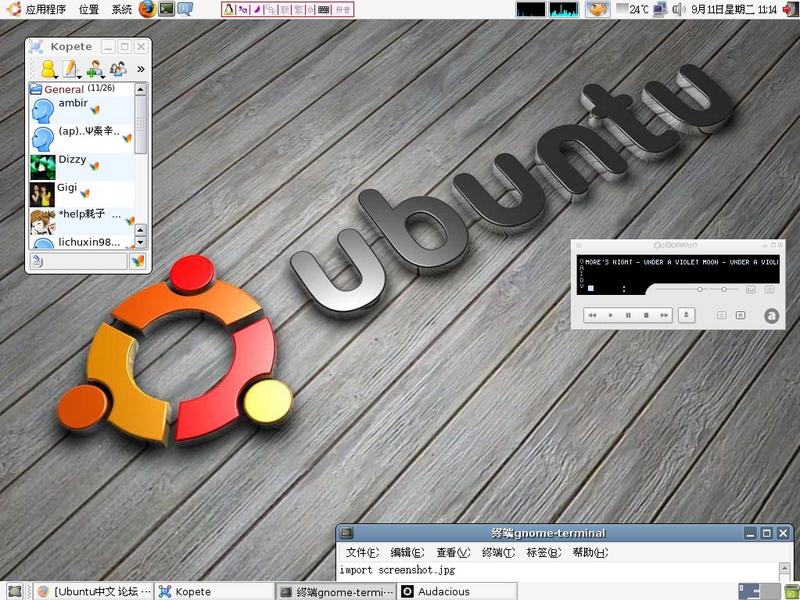800x600 pixels.
Task: Open the 系统 (System) menu
Action: (x=121, y=9)
